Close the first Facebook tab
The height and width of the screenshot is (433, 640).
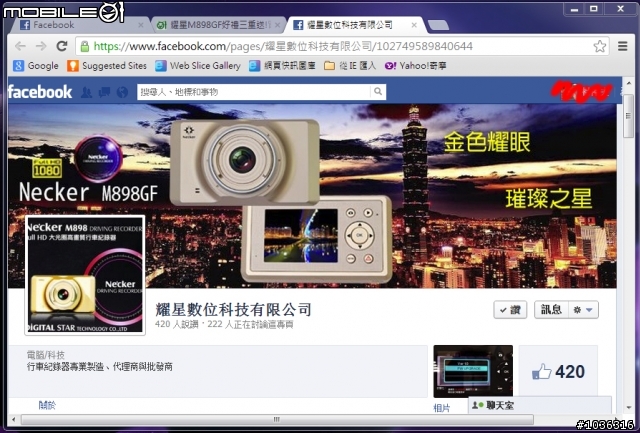[x=141, y=25]
